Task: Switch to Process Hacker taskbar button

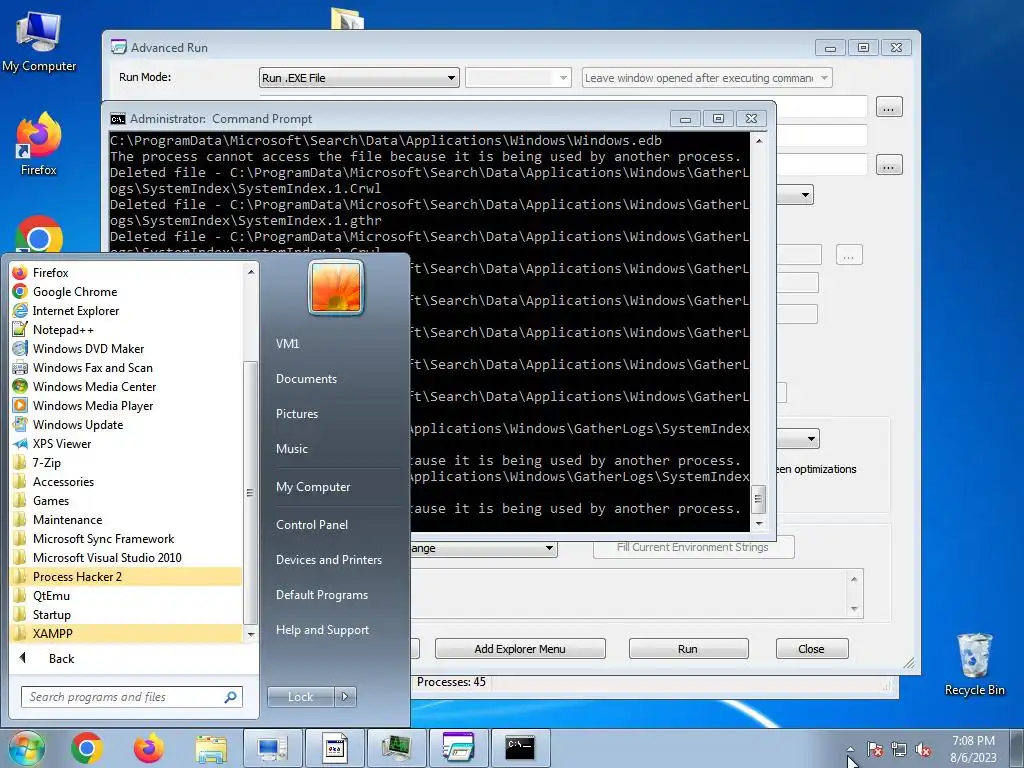Action: tap(396, 748)
